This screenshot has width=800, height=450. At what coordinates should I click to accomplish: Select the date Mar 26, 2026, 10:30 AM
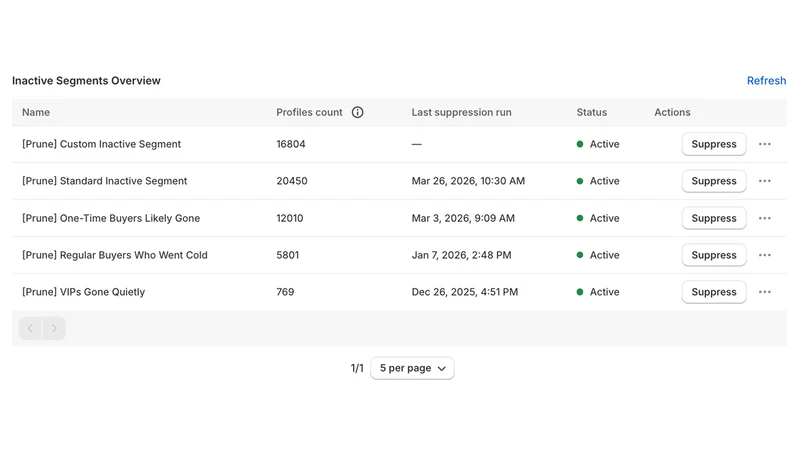click(x=468, y=181)
